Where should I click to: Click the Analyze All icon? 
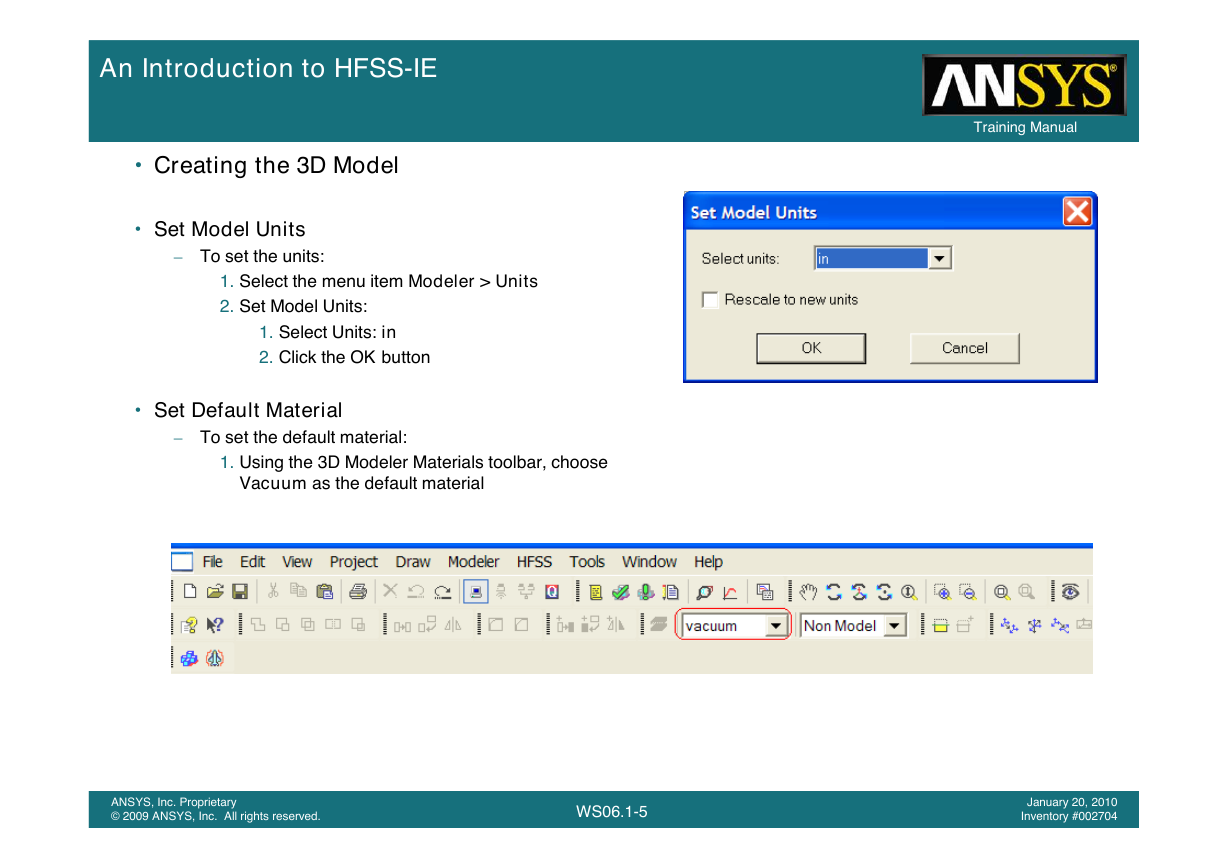(646, 592)
